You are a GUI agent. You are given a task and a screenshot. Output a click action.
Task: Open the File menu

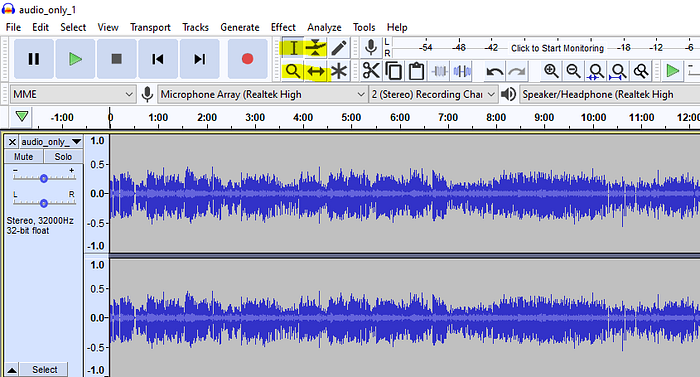tap(13, 27)
